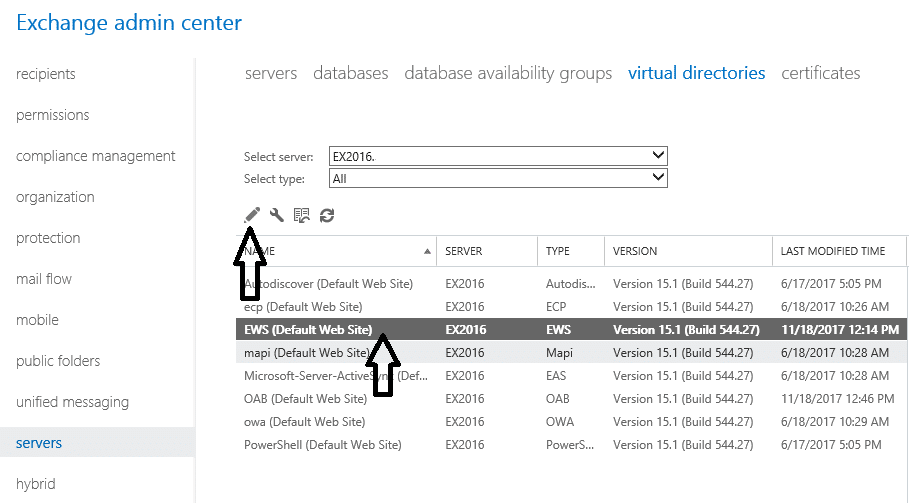Go to the hybrid section
The image size is (909, 503).
[x=36, y=484]
